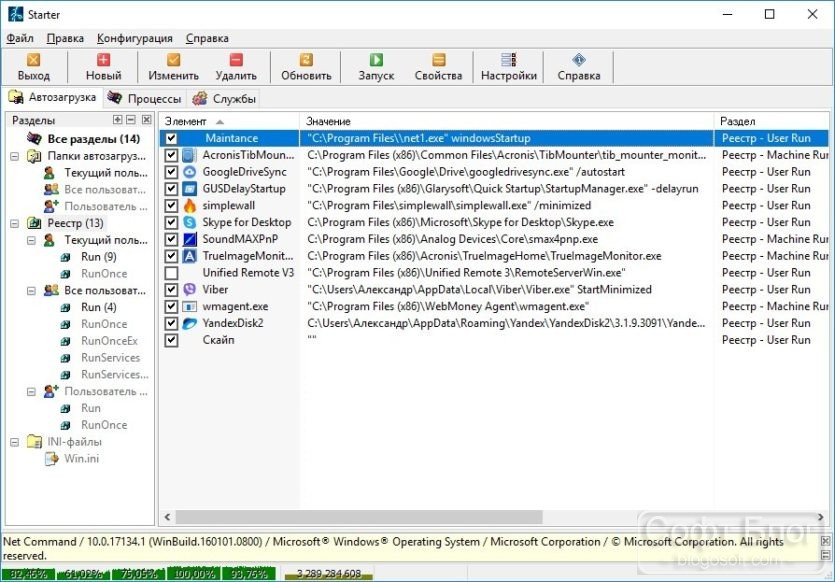Viewport: 835px width, 582px height.
Task: Collapse the Реестр (13) tree node
Action: [x=15, y=224]
